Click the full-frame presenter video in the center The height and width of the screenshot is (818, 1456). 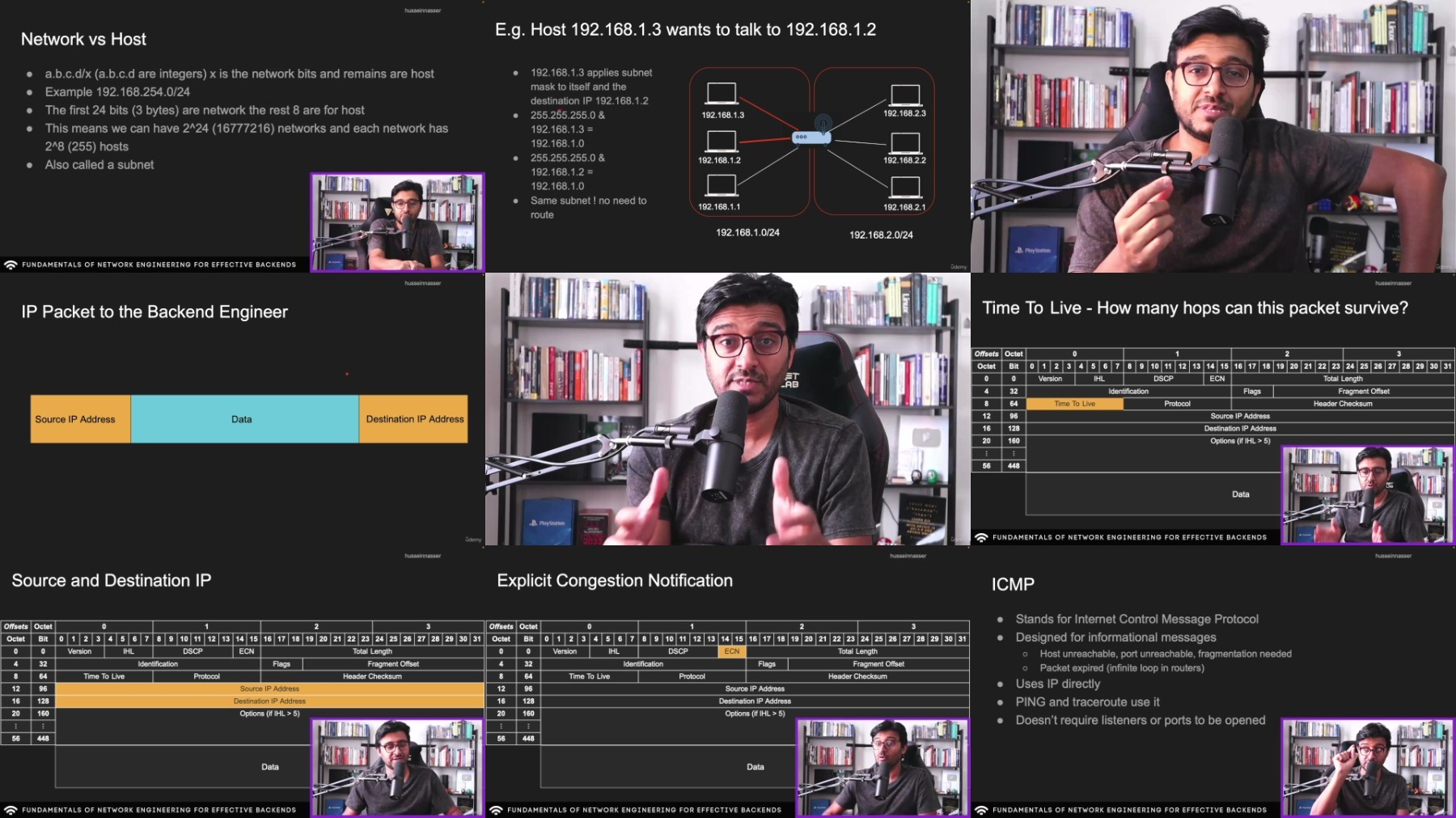pyautogui.click(x=728, y=409)
